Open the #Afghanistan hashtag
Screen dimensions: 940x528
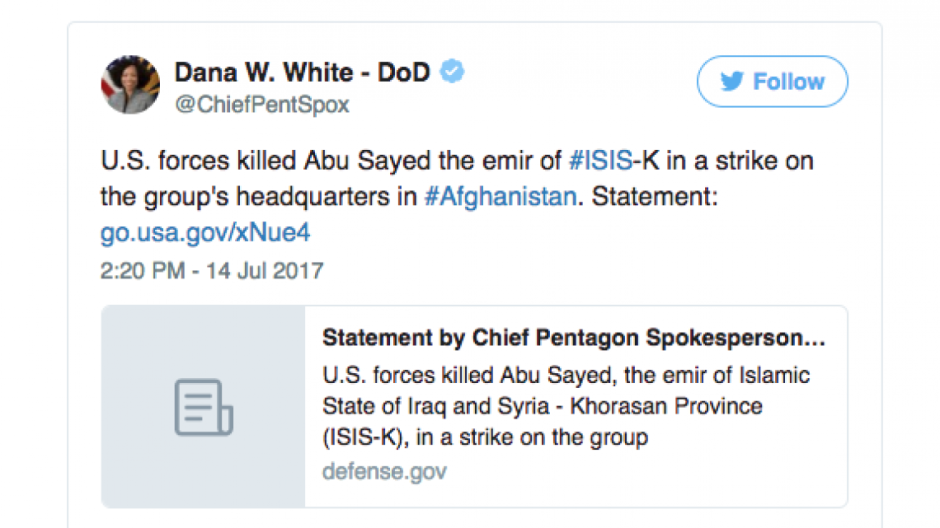(500, 196)
